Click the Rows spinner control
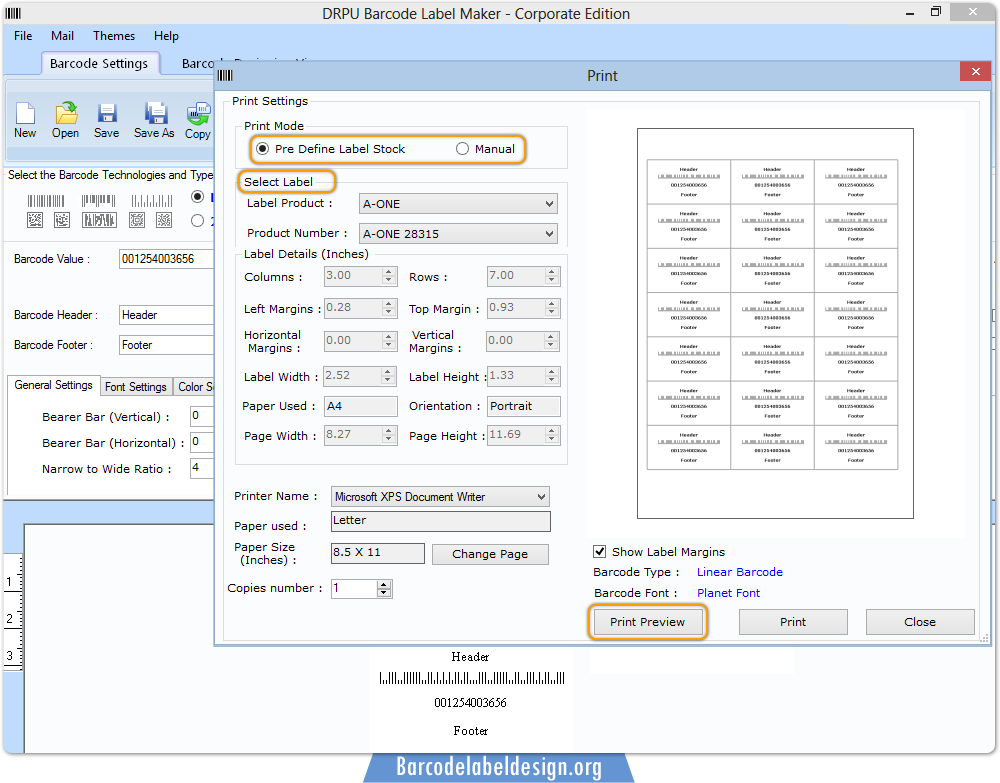Screen dimensions: 1000x783 click(x=552, y=275)
